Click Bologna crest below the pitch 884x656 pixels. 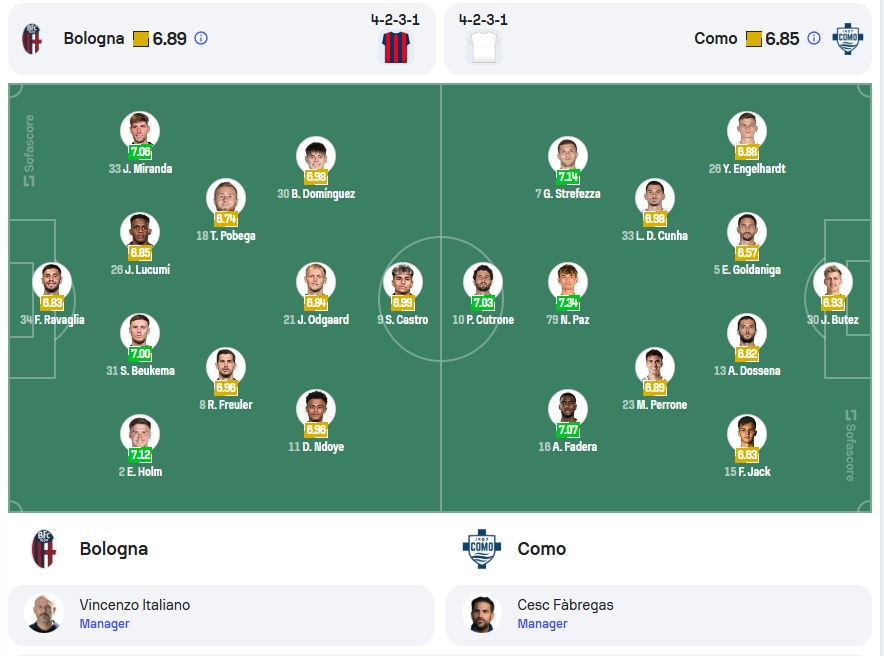44,548
